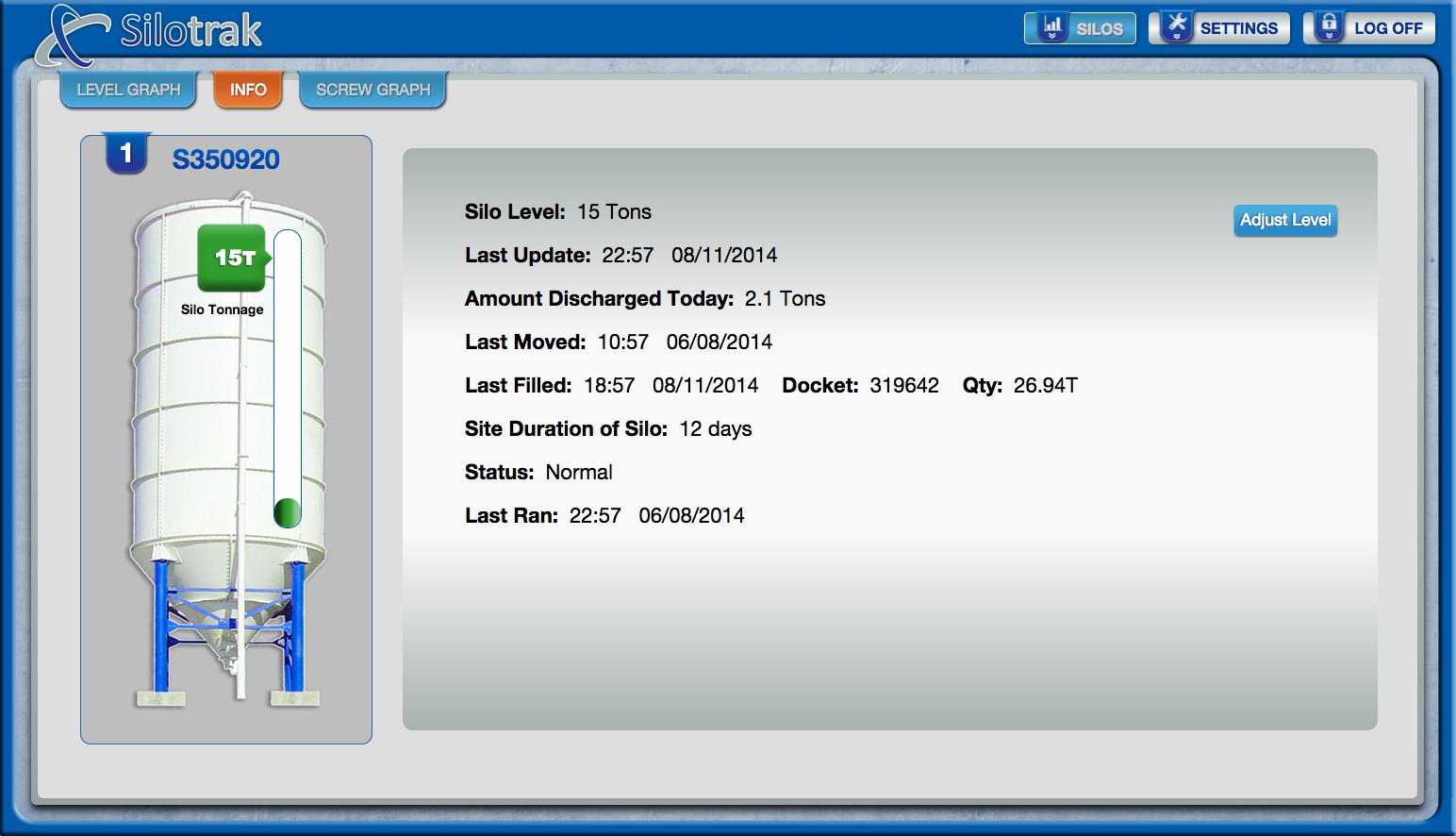Open the LEVEL GRAPH tab

[128, 90]
